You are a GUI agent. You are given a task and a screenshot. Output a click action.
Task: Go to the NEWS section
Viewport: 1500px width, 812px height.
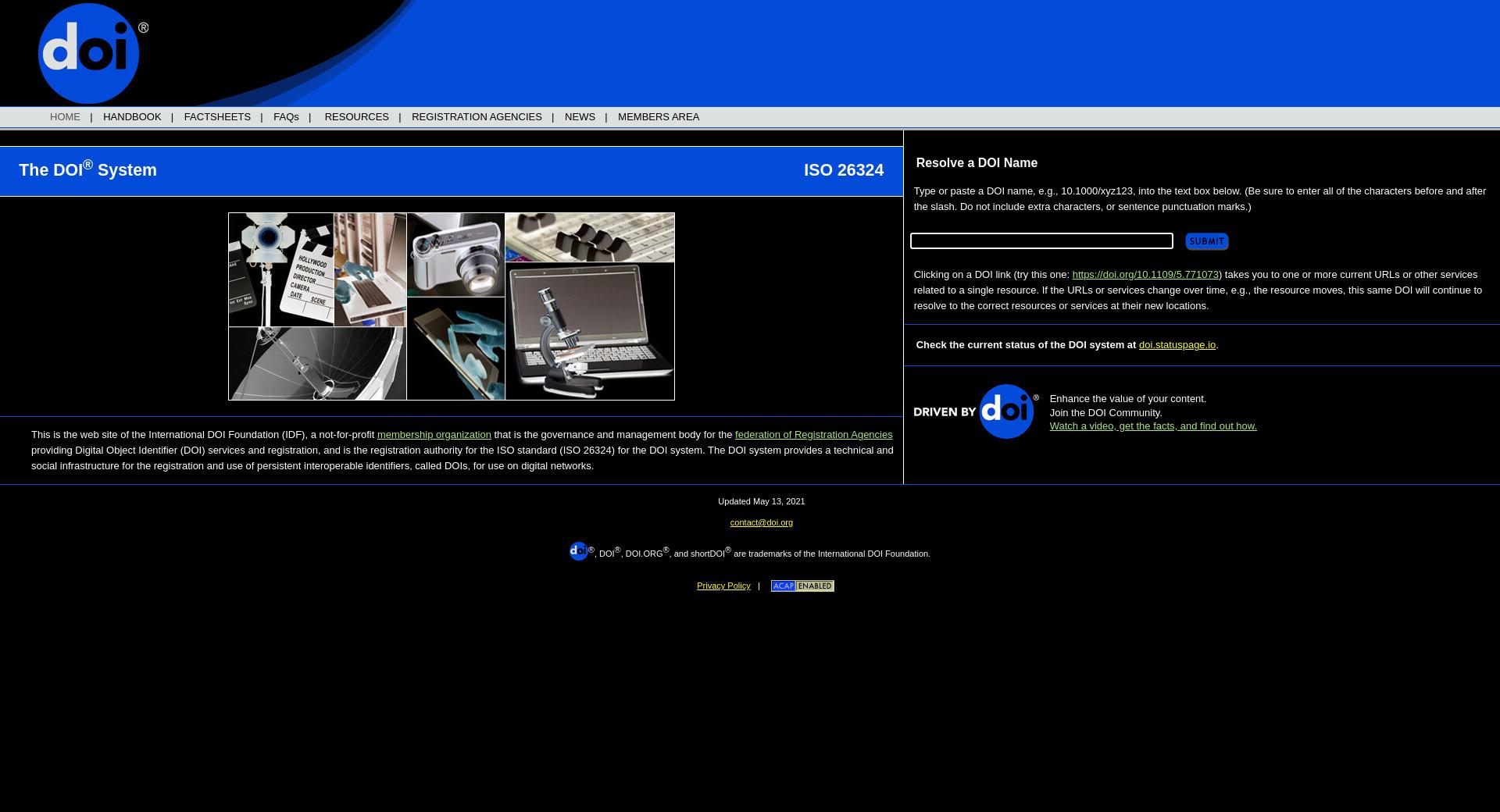pyautogui.click(x=580, y=117)
